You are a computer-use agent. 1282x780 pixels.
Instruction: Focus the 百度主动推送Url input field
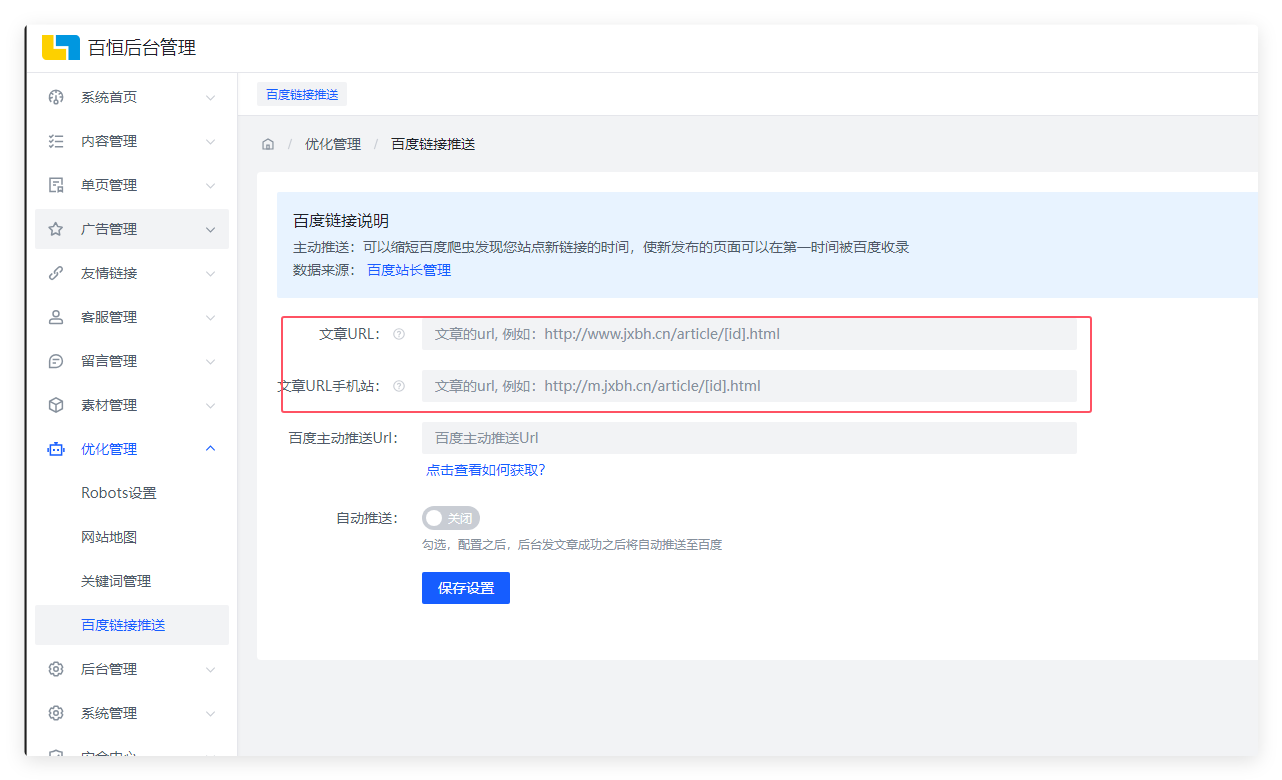pyautogui.click(x=748, y=438)
